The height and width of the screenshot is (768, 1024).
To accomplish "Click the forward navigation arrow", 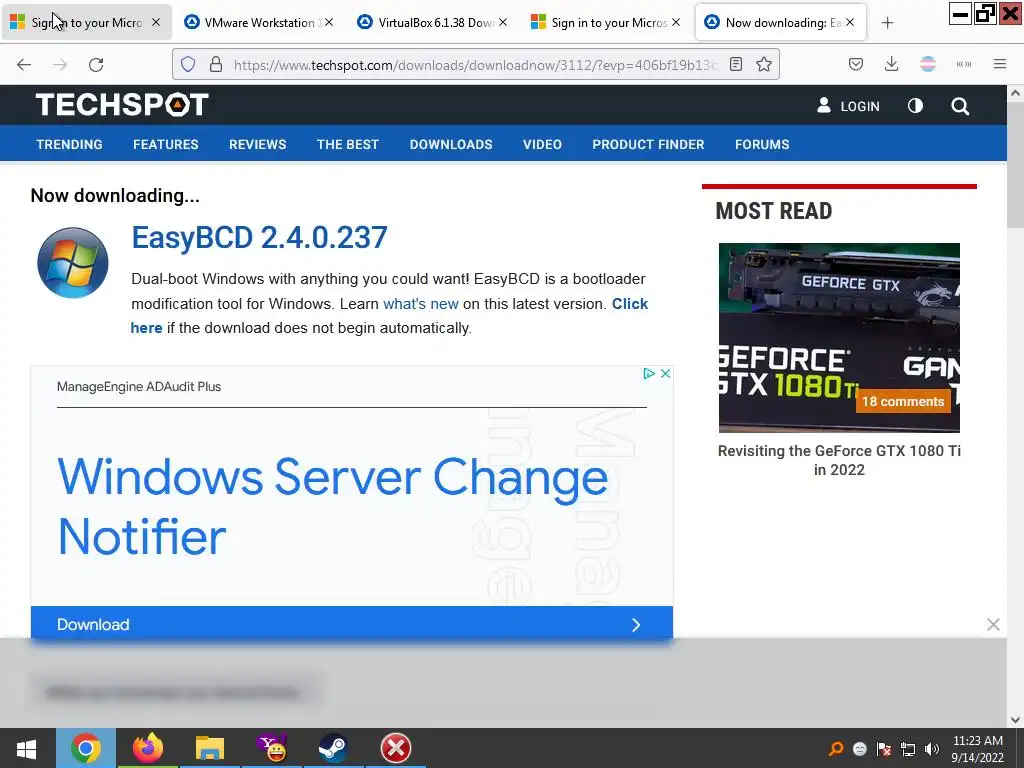I will click(60, 64).
